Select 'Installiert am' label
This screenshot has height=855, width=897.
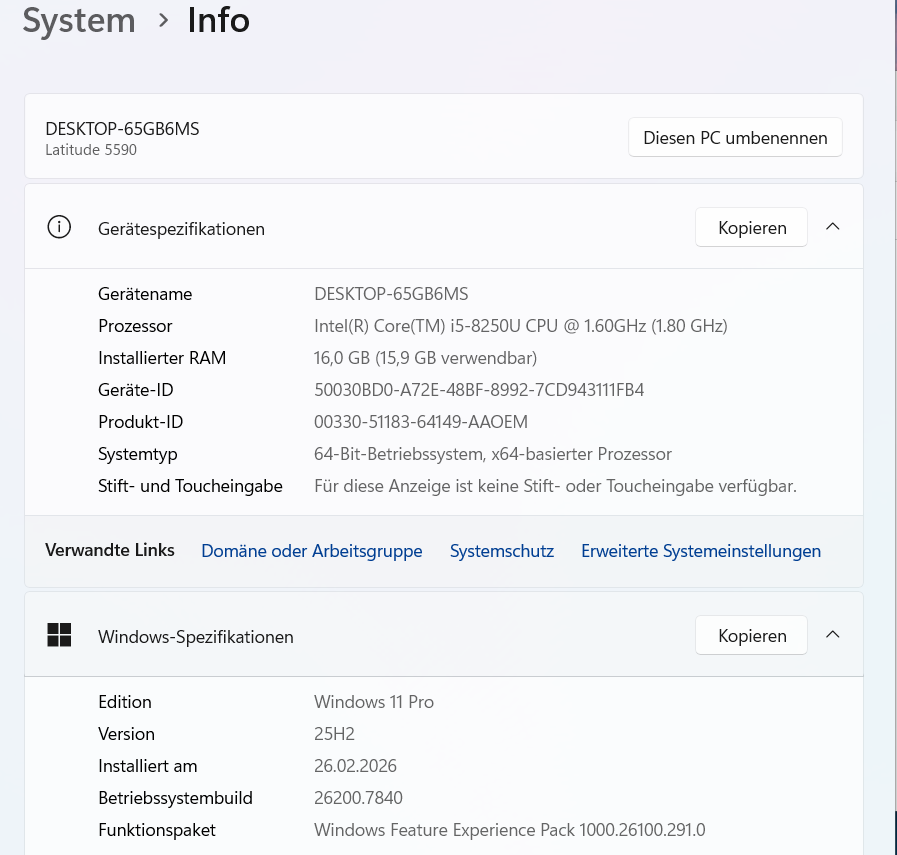point(148,766)
